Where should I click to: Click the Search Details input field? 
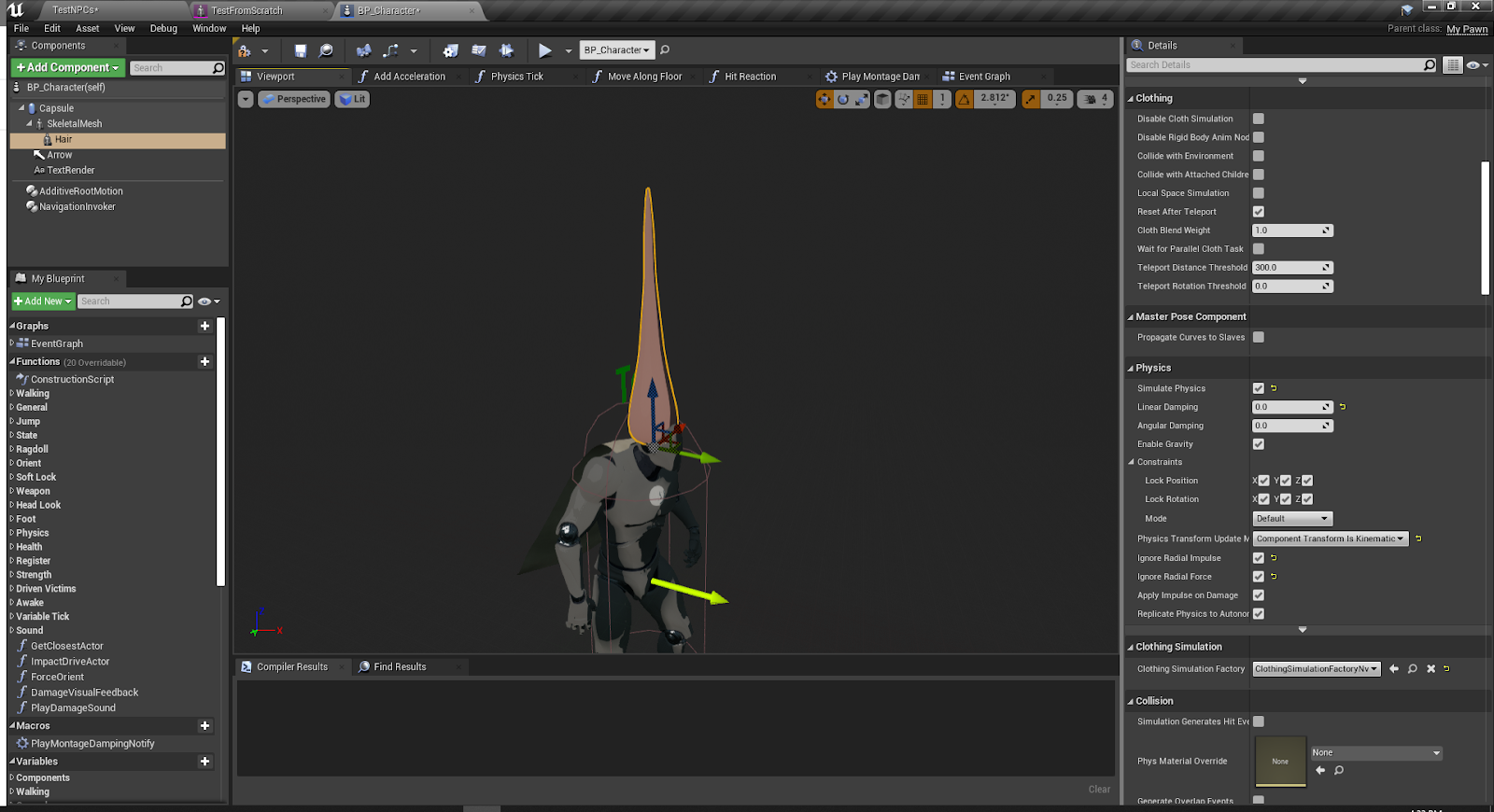click(1275, 65)
